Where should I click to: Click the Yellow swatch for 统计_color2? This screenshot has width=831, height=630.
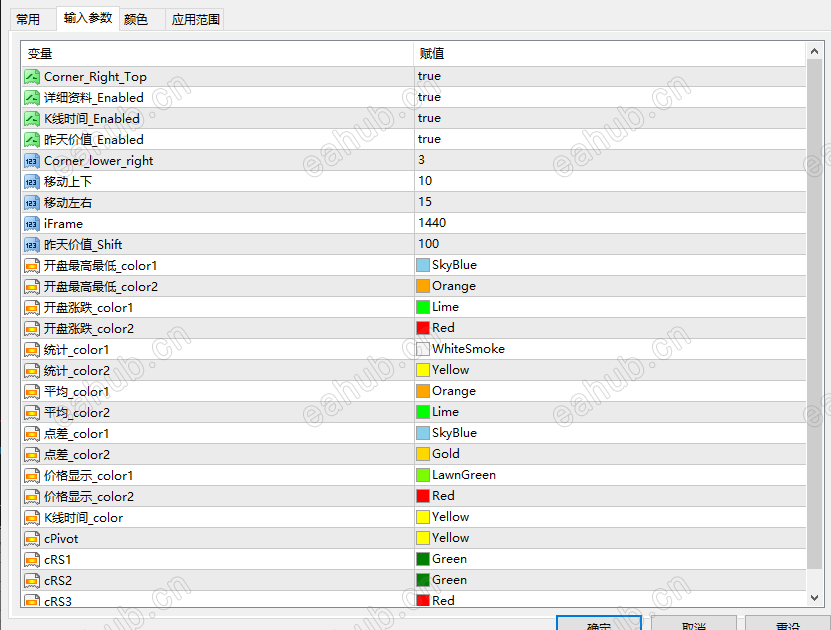coord(423,370)
